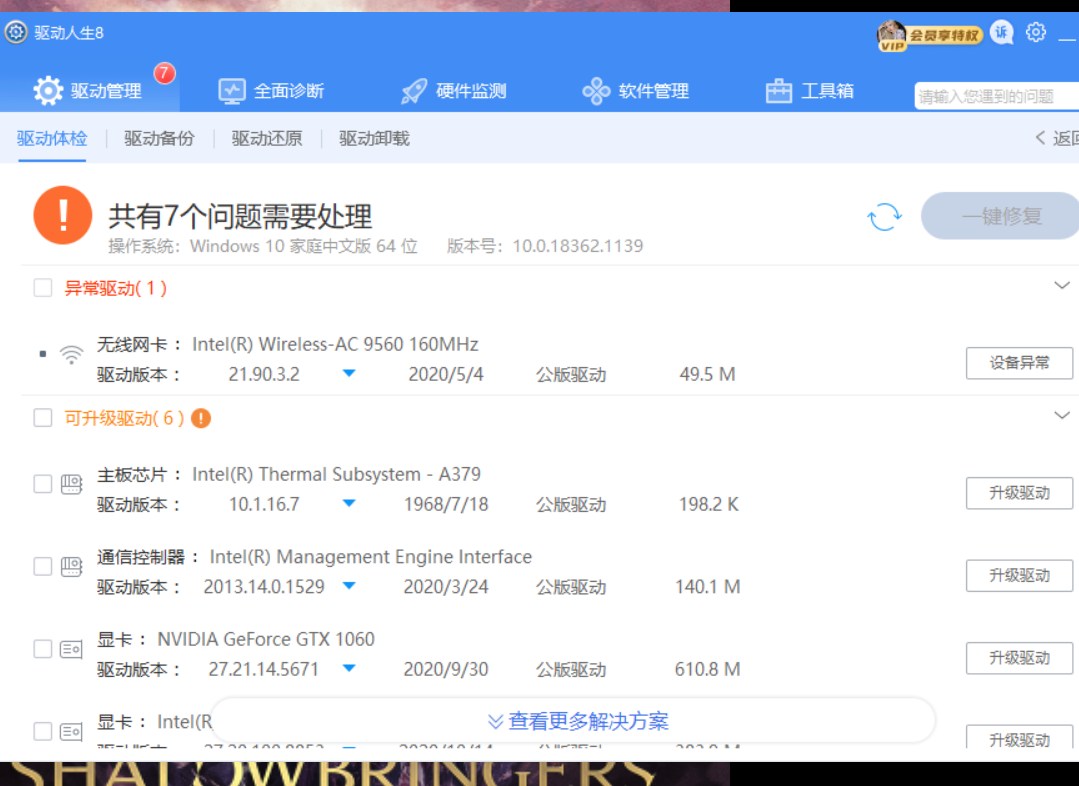Open the 诉 feedback chat icon
This screenshot has width=1079, height=786.
tap(1001, 32)
